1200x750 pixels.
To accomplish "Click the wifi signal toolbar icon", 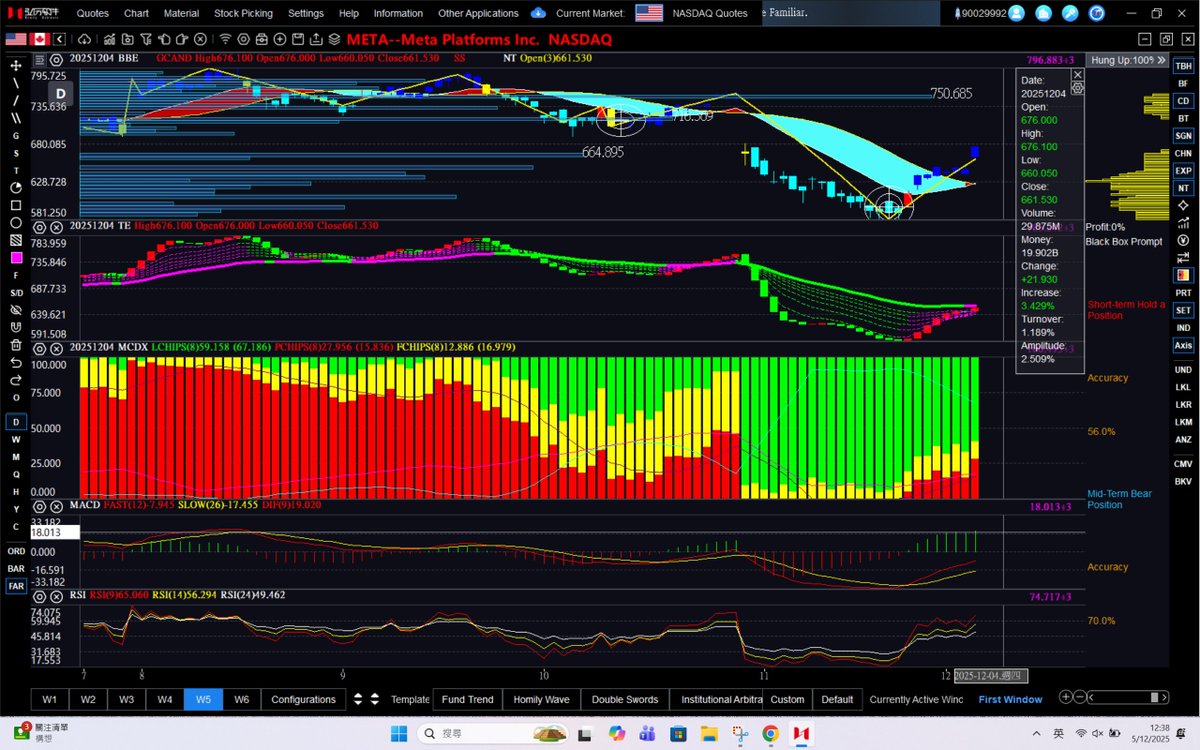I will (x=226, y=39).
